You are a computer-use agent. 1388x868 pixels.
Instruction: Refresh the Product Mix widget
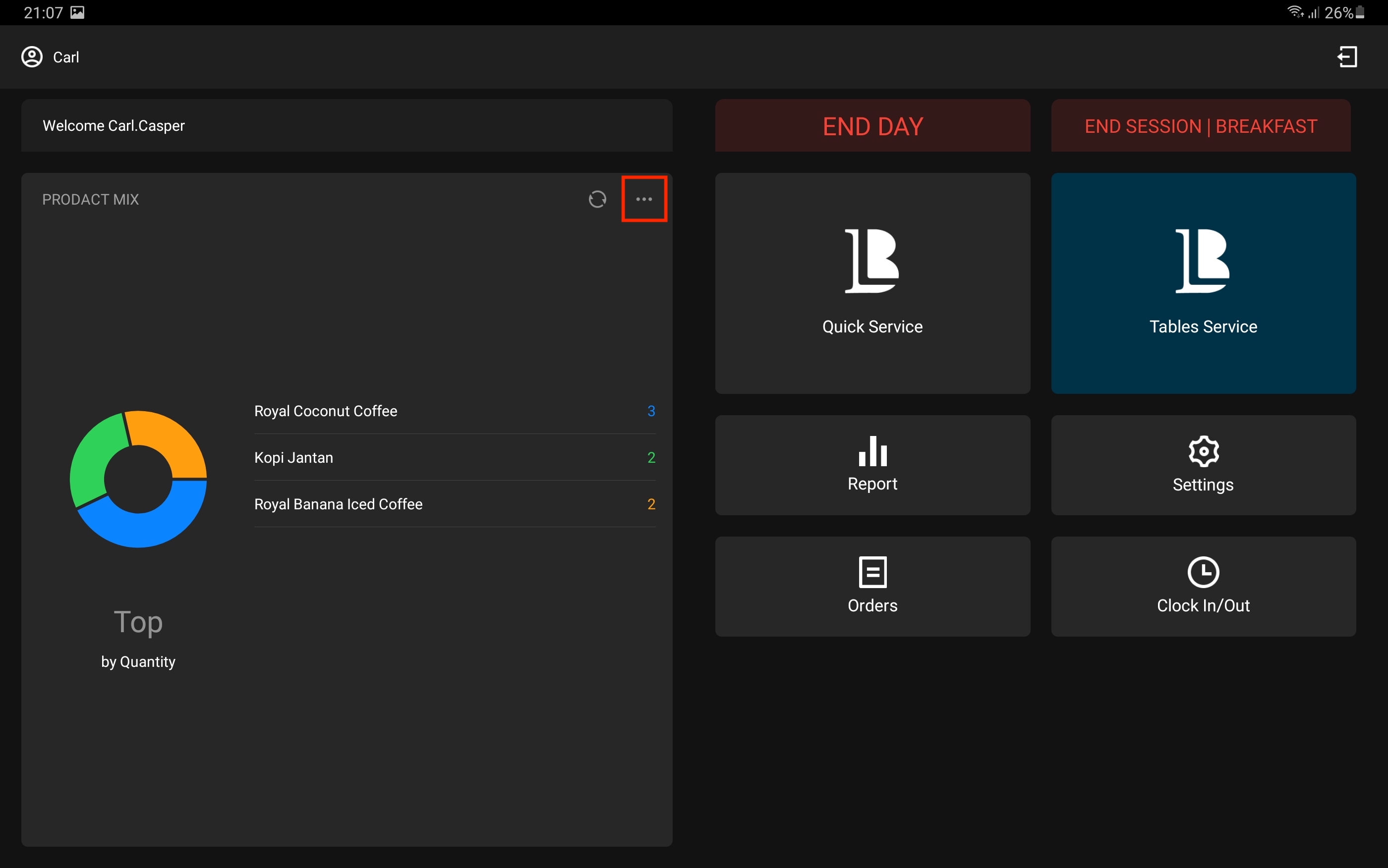coord(597,199)
